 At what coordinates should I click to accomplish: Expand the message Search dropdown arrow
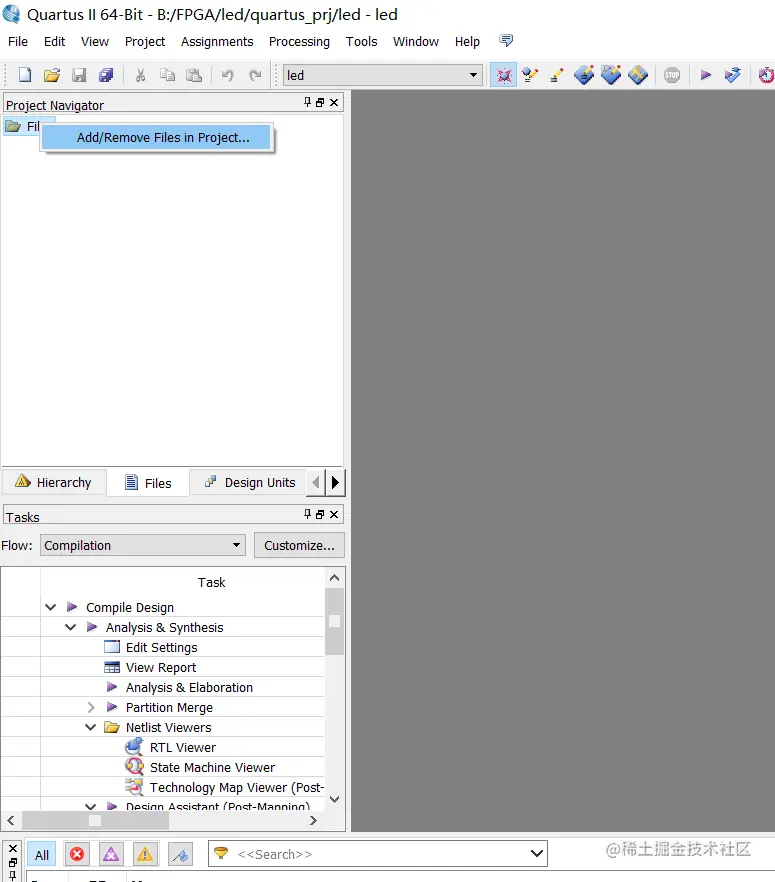pyautogui.click(x=537, y=853)
